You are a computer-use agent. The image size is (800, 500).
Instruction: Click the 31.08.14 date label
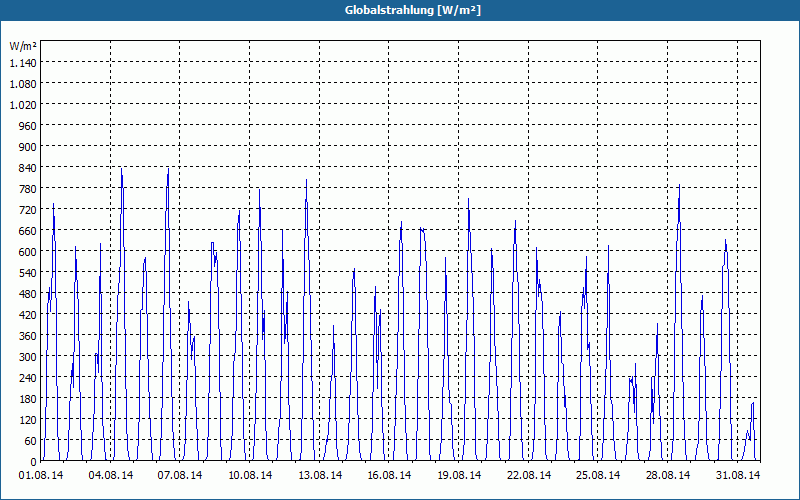coord(738,475)
